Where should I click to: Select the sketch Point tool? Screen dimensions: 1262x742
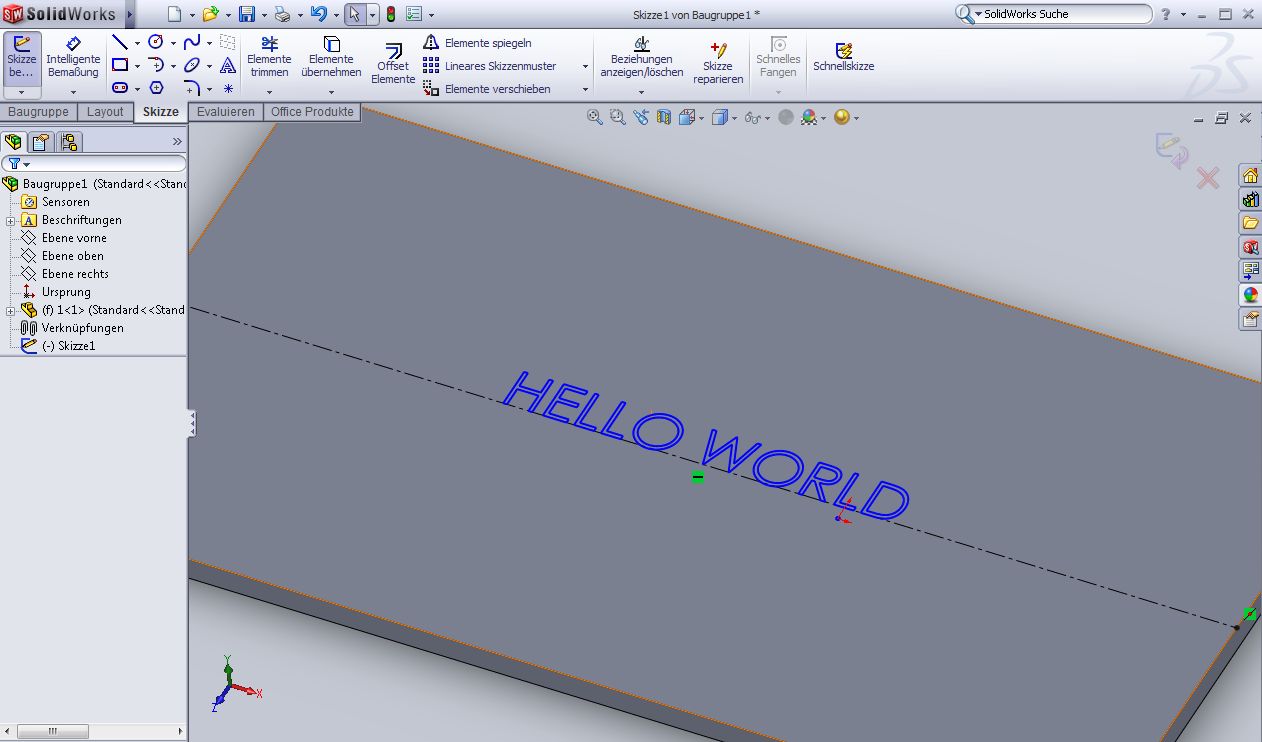click(x=228, y=88)
